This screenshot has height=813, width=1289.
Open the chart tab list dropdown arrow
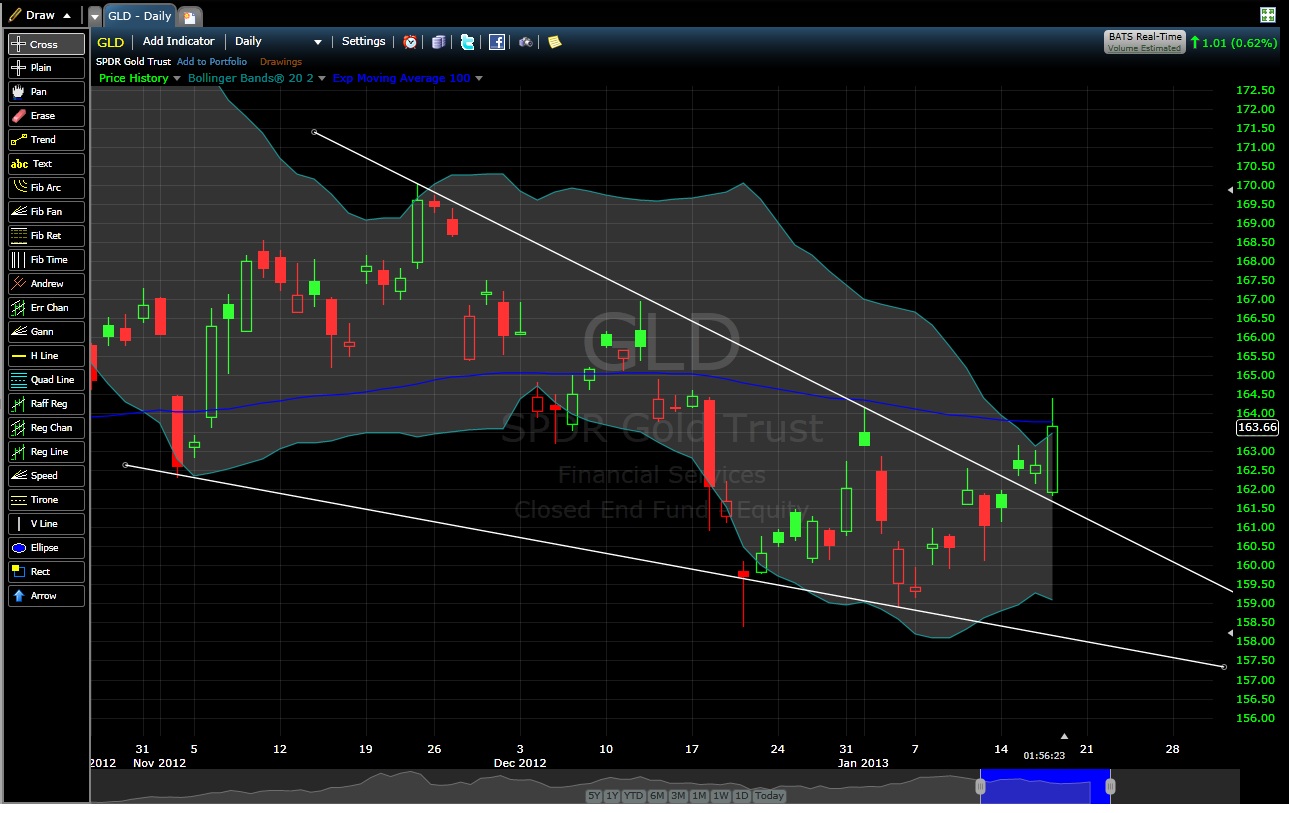[x=94, y=16]
